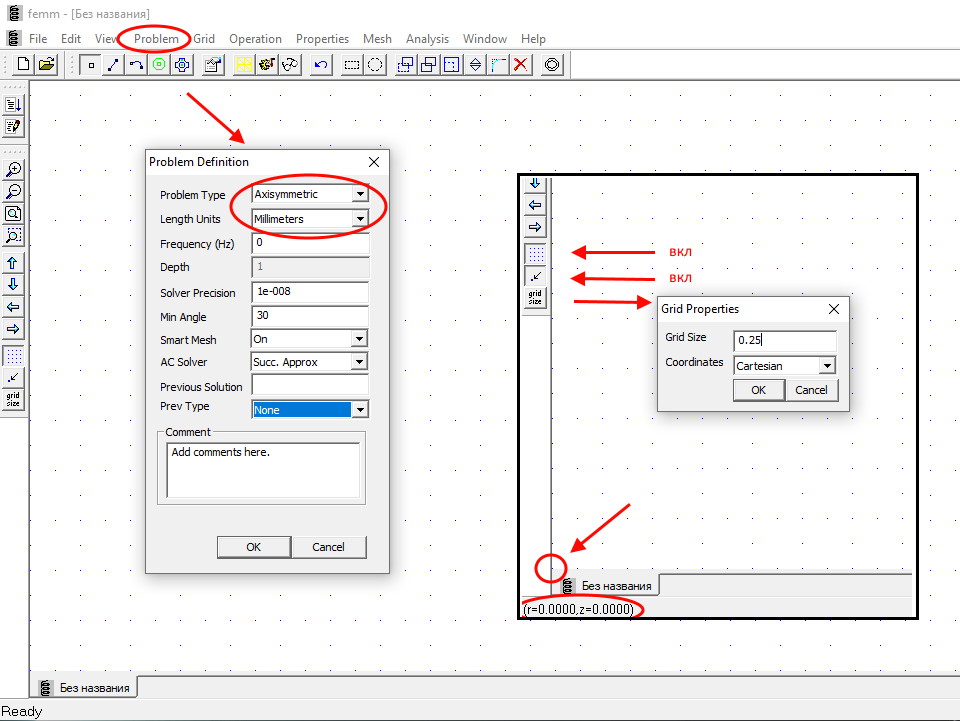960x721 pixels.
Task: Click the open boundary builder ring icon
Action: pyautogui.click(x=552, y=65)
